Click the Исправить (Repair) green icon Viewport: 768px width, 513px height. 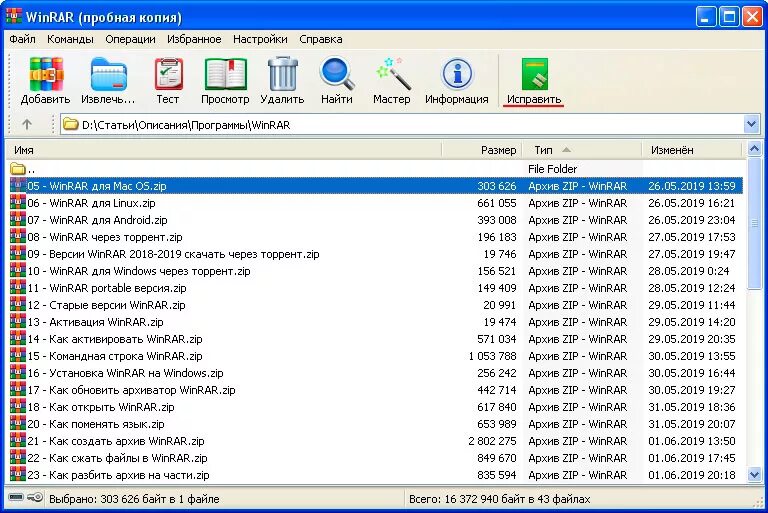pyautogui.click(x=534, y=74)
